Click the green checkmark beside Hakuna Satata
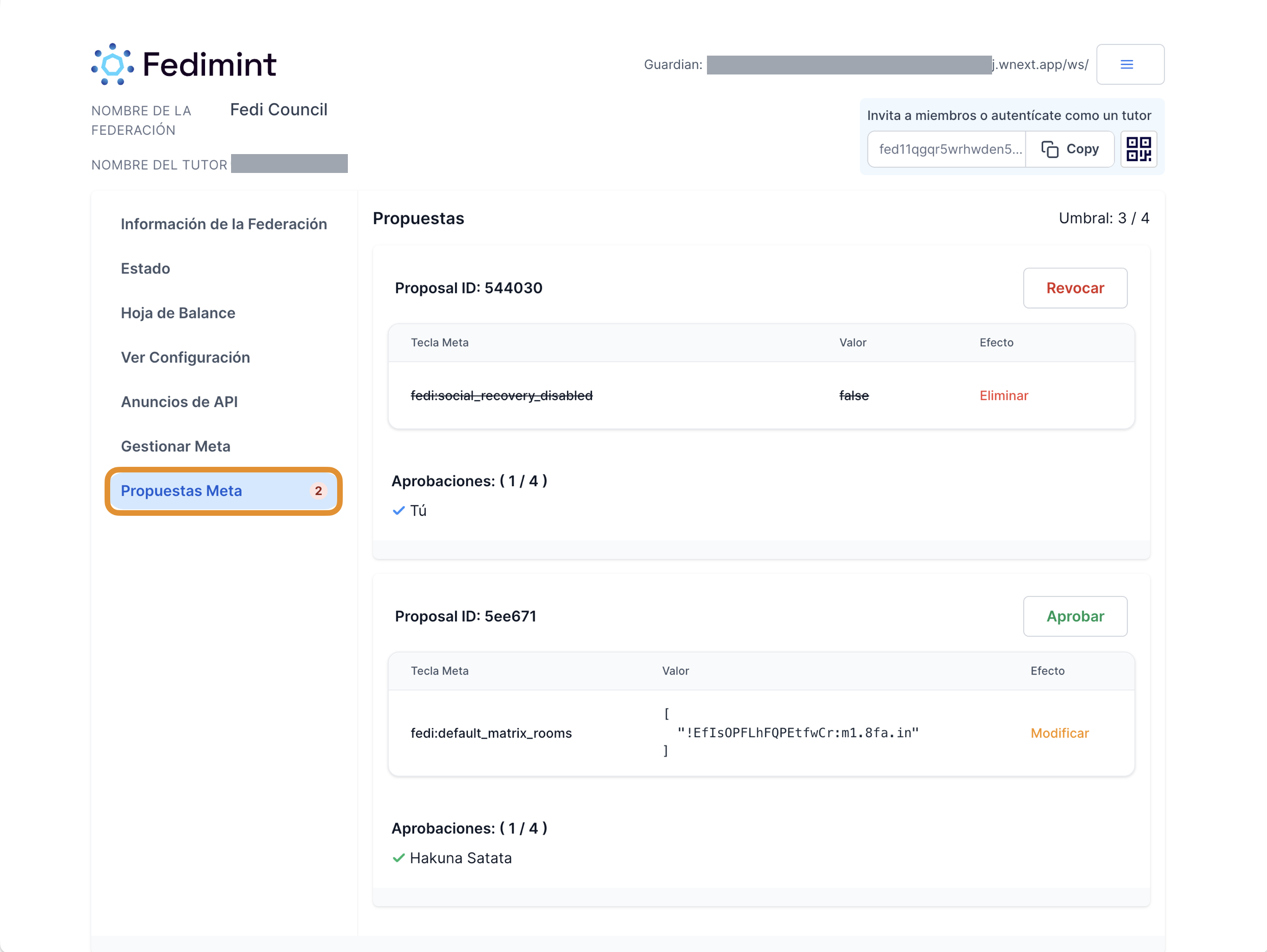Screen dimensions: 1267x952 pyautogui.click(x=399, y=858)
